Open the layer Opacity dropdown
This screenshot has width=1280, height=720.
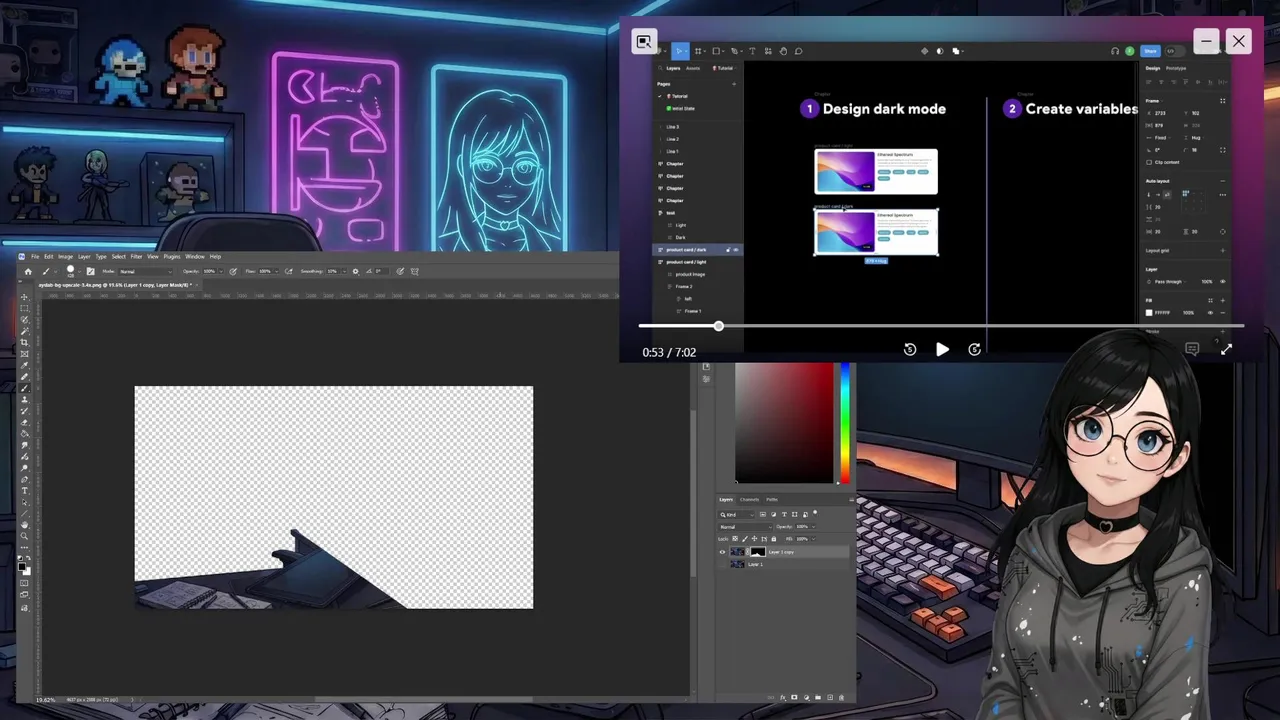click(x=813, y=527)
